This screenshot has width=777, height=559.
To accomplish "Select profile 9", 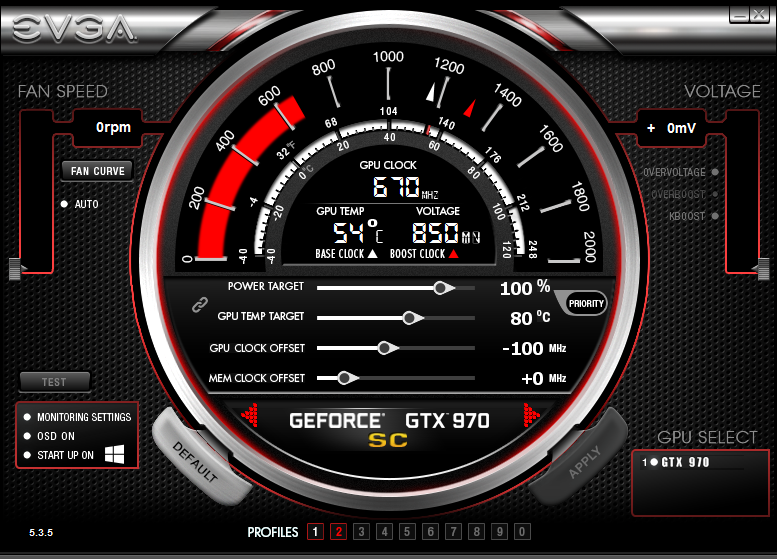I will (x=499, y=532).
